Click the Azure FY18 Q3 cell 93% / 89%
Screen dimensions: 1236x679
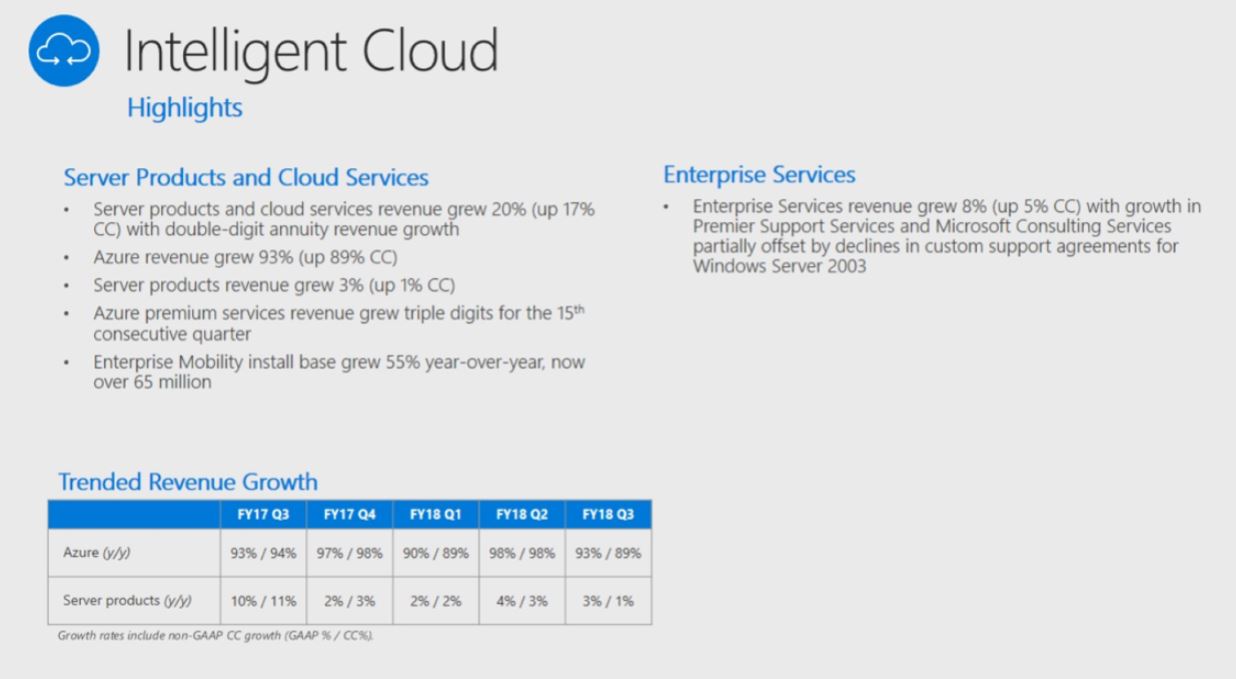[608, 553]
